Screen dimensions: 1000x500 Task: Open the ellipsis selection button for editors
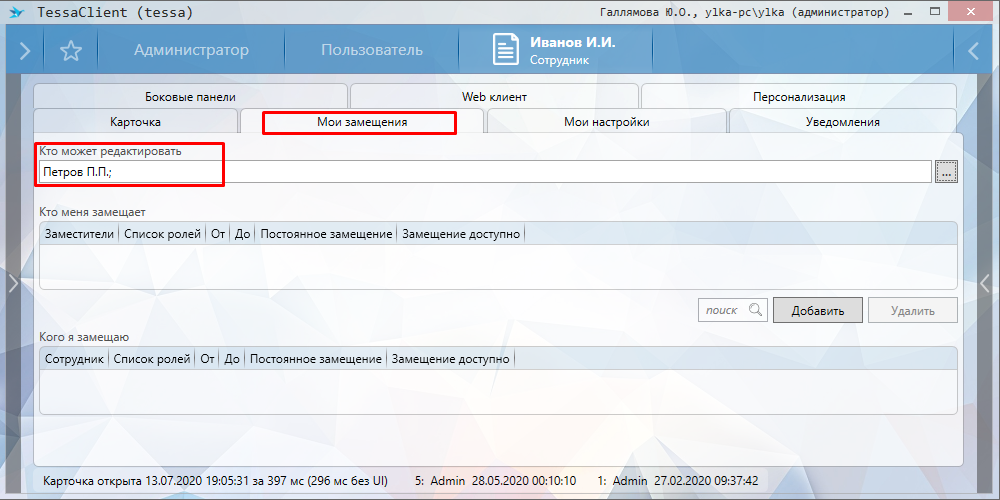point(946,172)
